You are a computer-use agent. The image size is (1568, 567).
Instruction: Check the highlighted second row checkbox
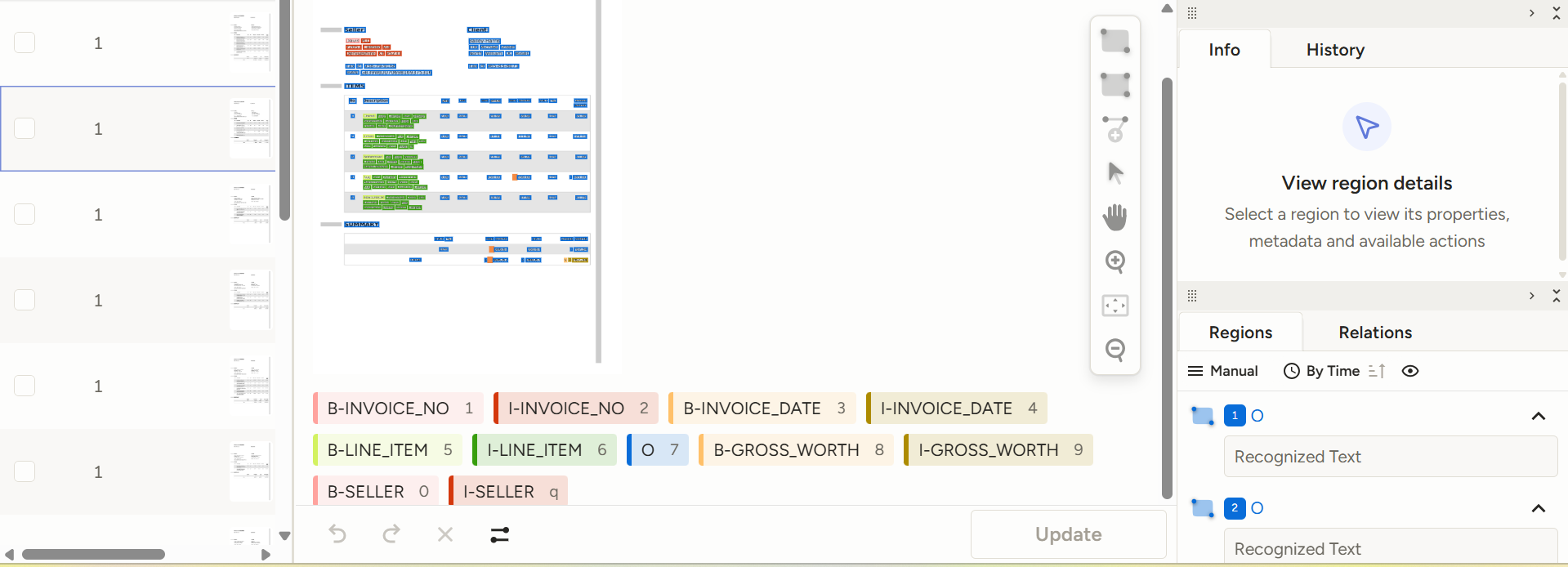[25, 128]
